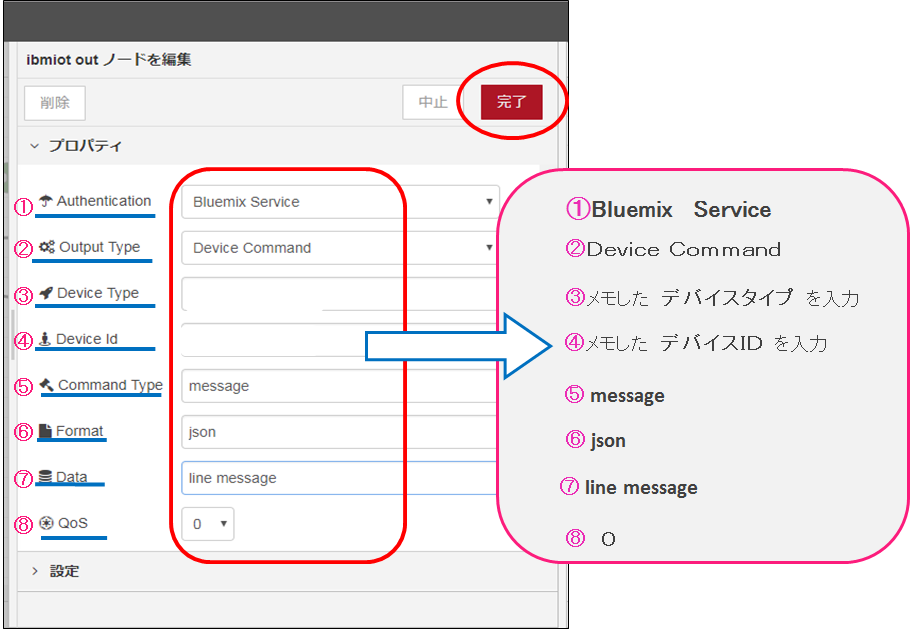Click the 中止 (Cancel) button

(x=433, y=102)
